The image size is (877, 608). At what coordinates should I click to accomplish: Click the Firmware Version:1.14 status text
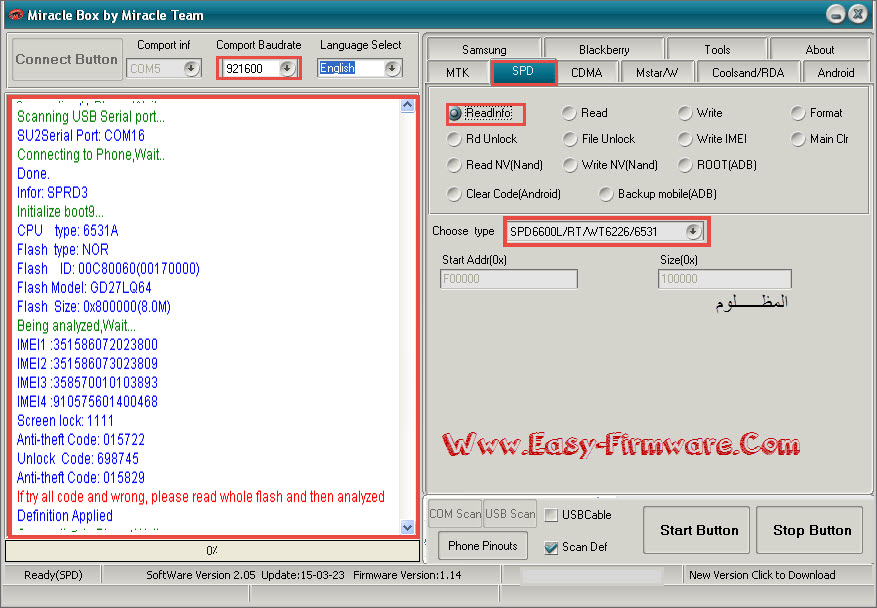[x=407, y=575]
